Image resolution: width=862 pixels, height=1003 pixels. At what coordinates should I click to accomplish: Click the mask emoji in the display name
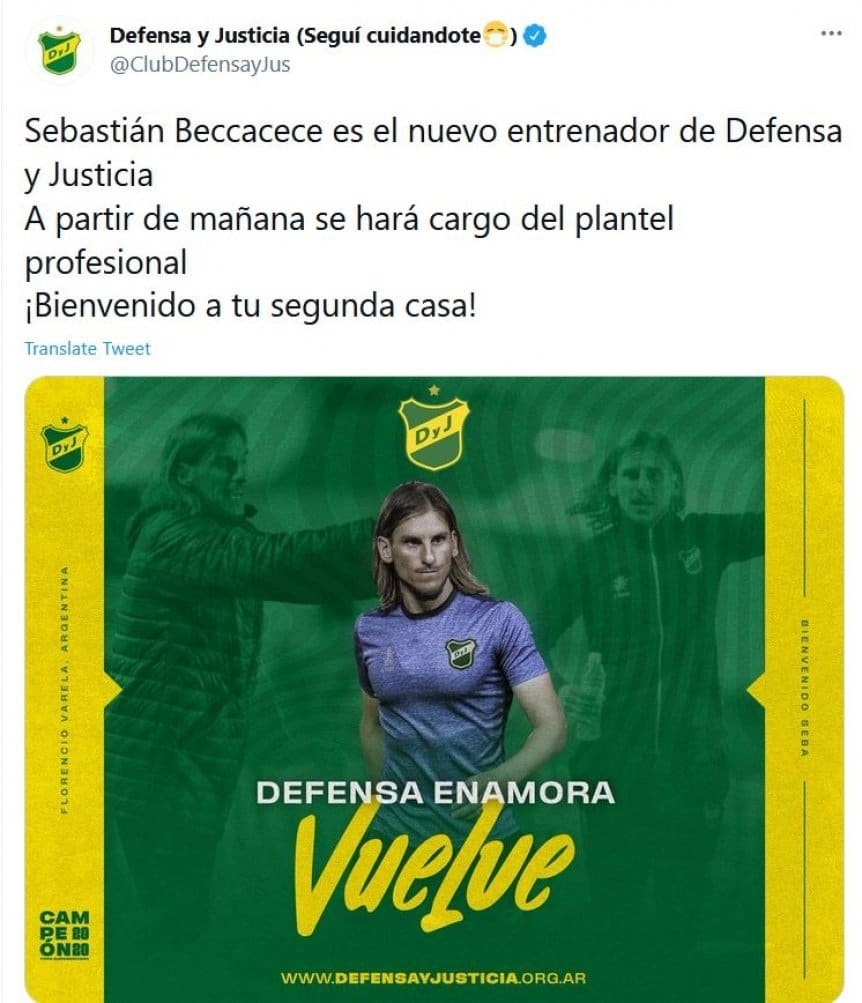[x=496, y=35]
